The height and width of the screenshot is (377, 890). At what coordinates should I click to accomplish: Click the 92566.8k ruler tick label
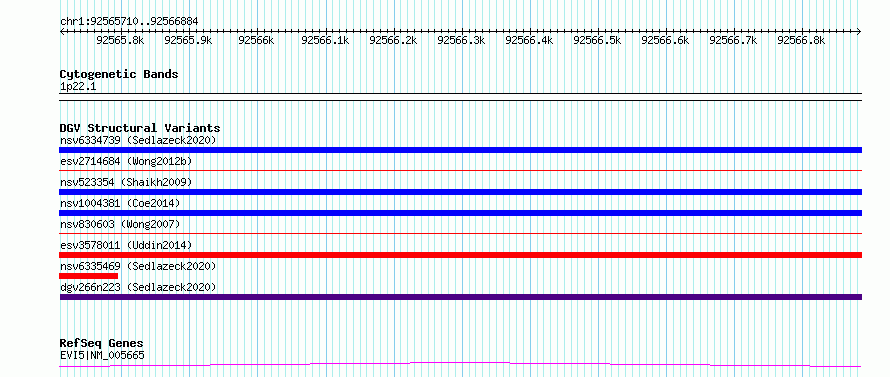coord(801,40)
